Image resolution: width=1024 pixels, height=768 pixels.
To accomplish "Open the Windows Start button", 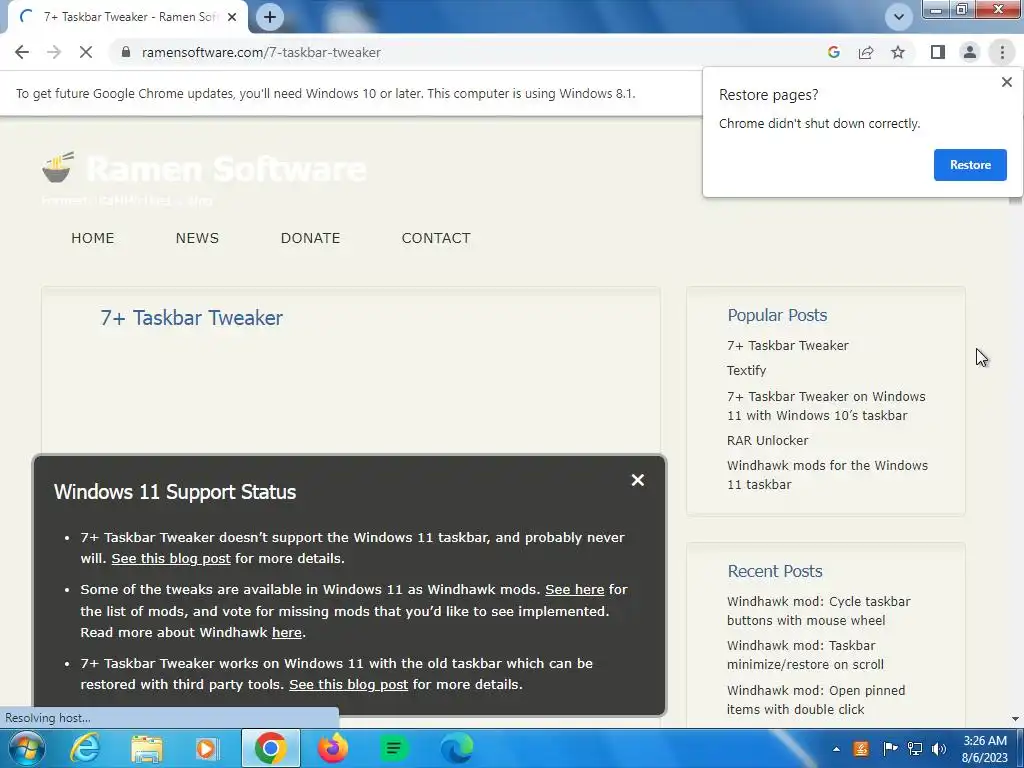I will point(26,748).
